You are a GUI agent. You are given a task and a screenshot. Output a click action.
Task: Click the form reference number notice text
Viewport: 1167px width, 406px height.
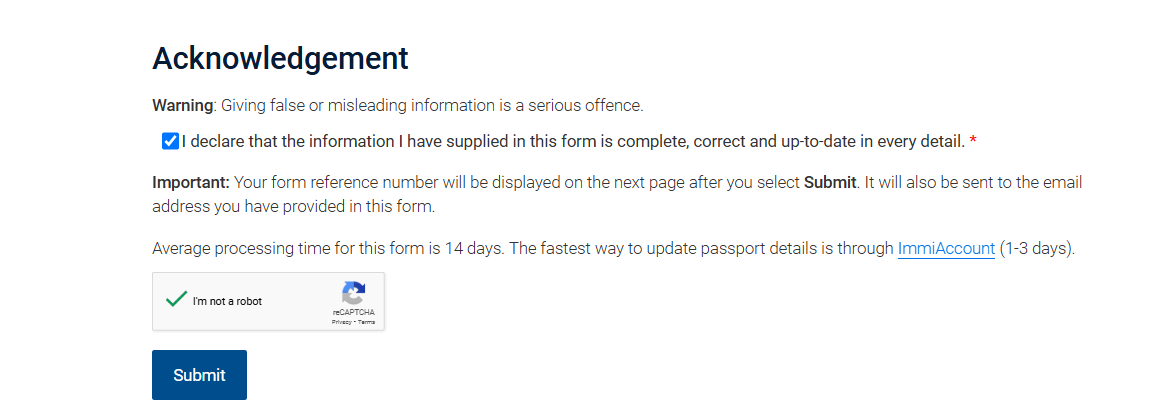pyautogui.click(x=617, y=194)
